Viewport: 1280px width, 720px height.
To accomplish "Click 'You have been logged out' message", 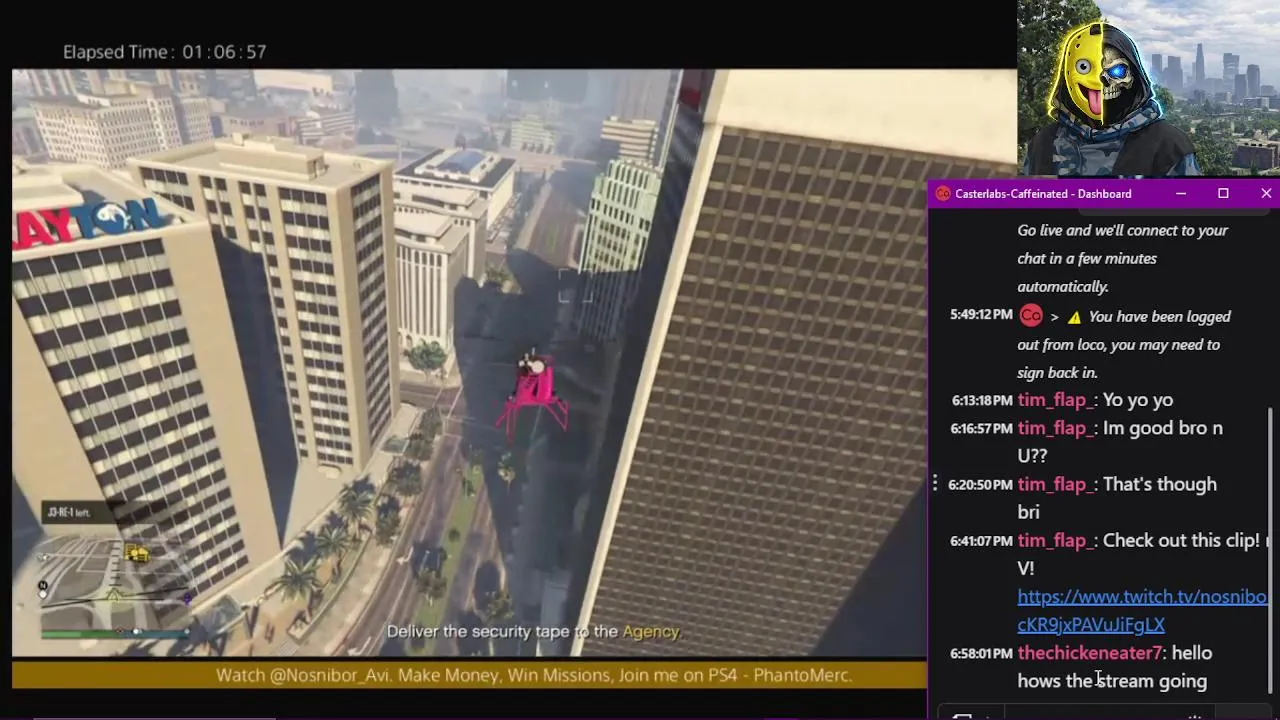I will pos(1124,344).
